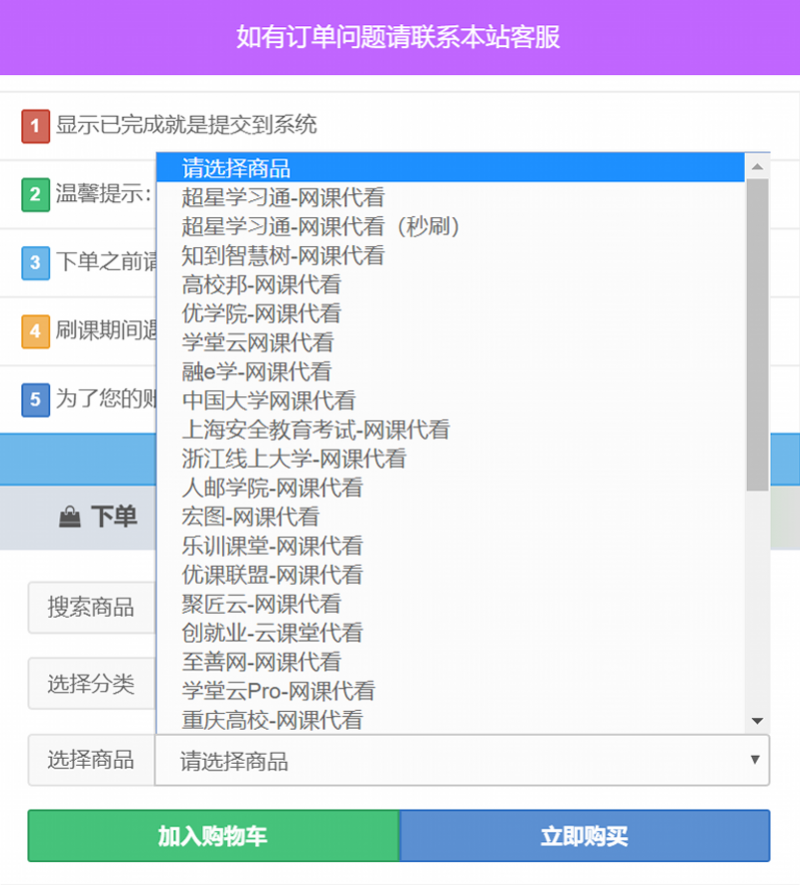Screen dimensions: 800x885
Task: Click the dropdown list scrollbar thumb
Action: [x=757, y=335]
